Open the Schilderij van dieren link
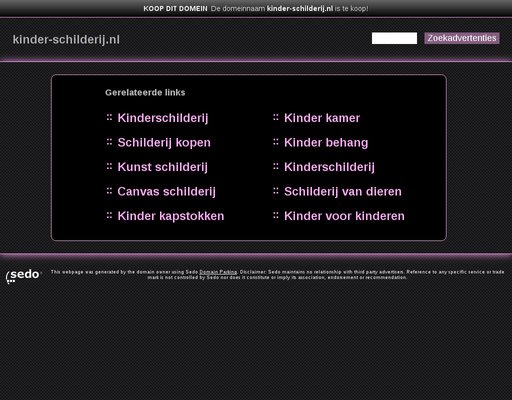 (x=343, y=192)
